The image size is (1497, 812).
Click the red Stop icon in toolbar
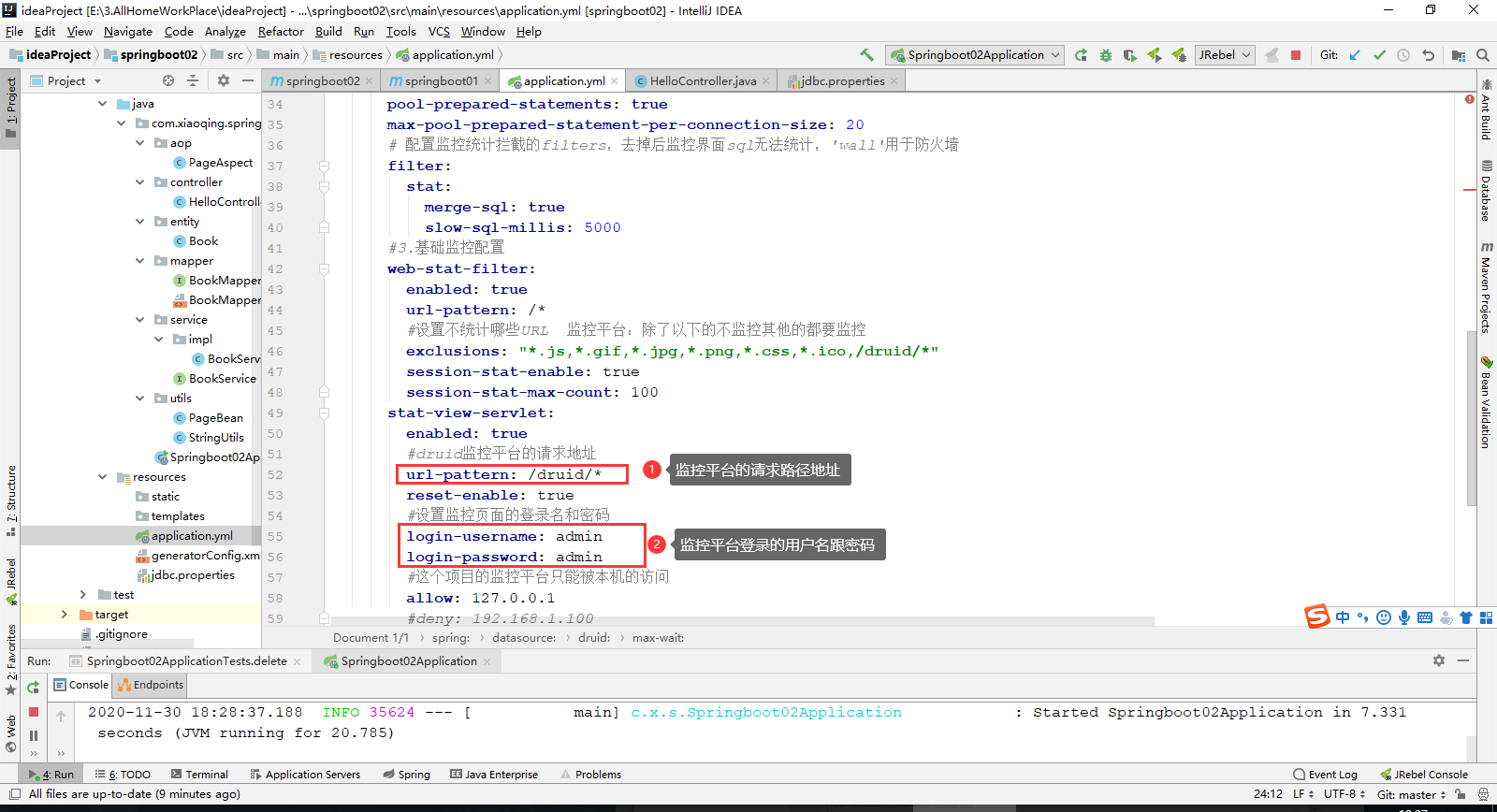(x=1296, y=55)
